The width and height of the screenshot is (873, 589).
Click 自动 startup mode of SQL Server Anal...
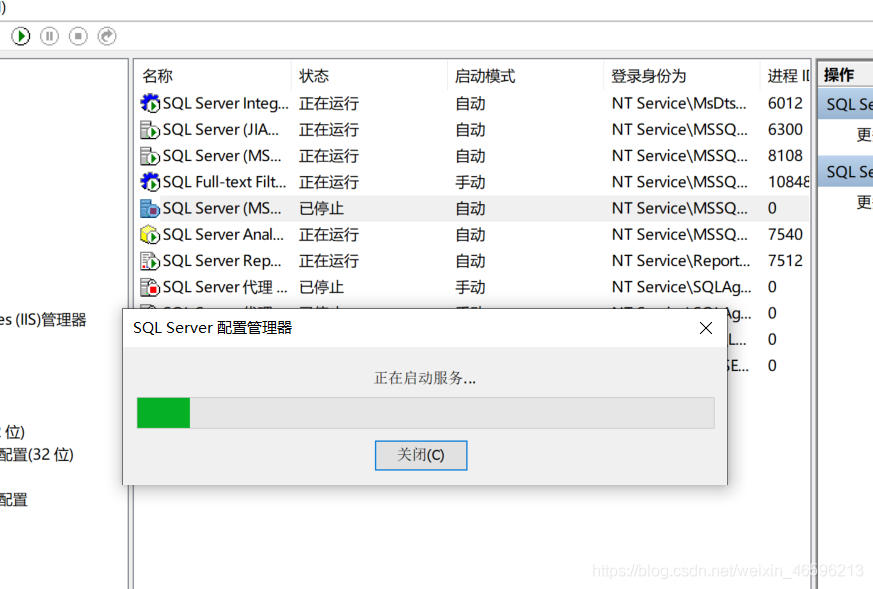(x=470, y=234)
